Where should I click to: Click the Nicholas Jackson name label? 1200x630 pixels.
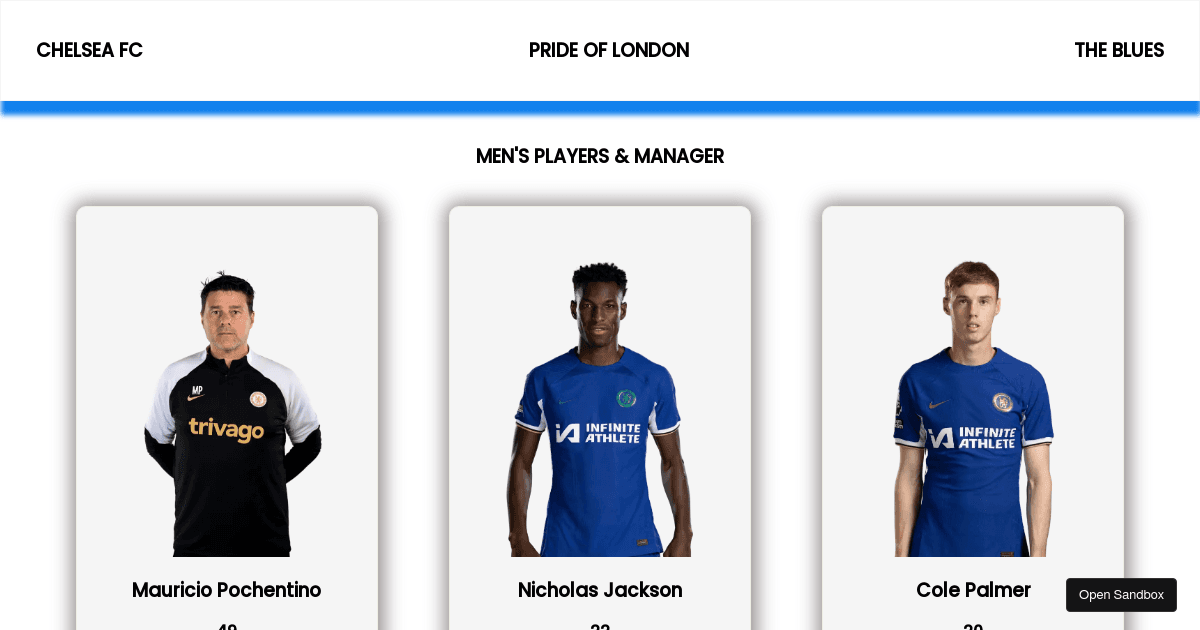(x=600, y=590)
